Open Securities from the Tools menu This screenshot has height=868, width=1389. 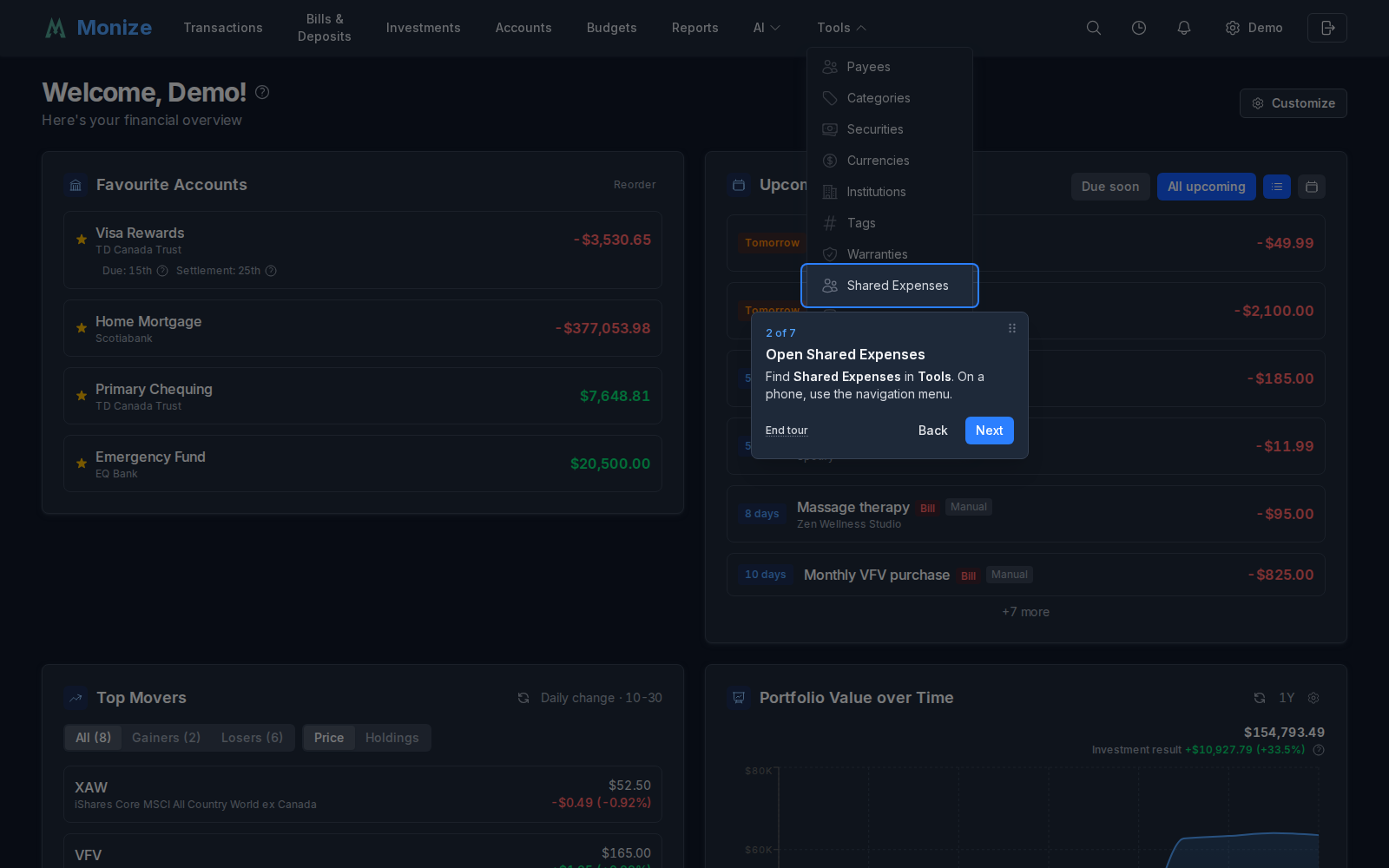pos(890,129)
